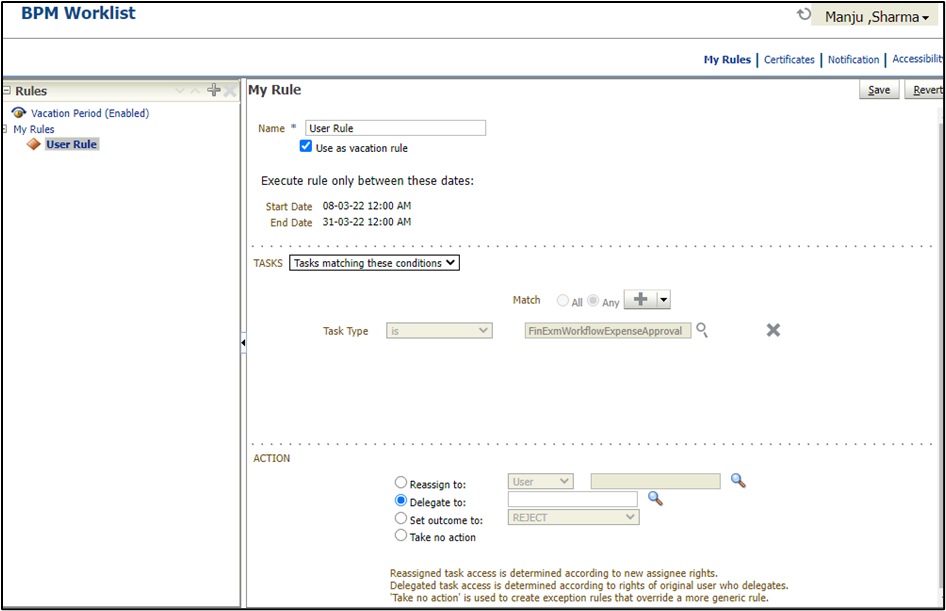
Task: Click the ACTION section label
Action: click(271, 458)
